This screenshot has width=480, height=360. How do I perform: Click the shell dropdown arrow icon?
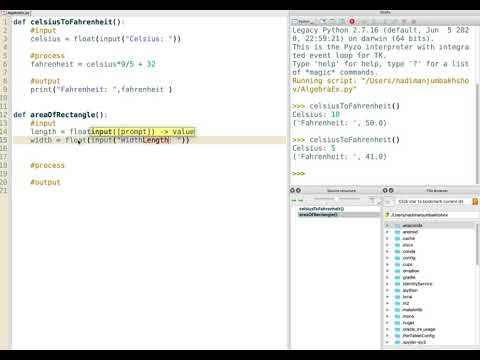323,22
